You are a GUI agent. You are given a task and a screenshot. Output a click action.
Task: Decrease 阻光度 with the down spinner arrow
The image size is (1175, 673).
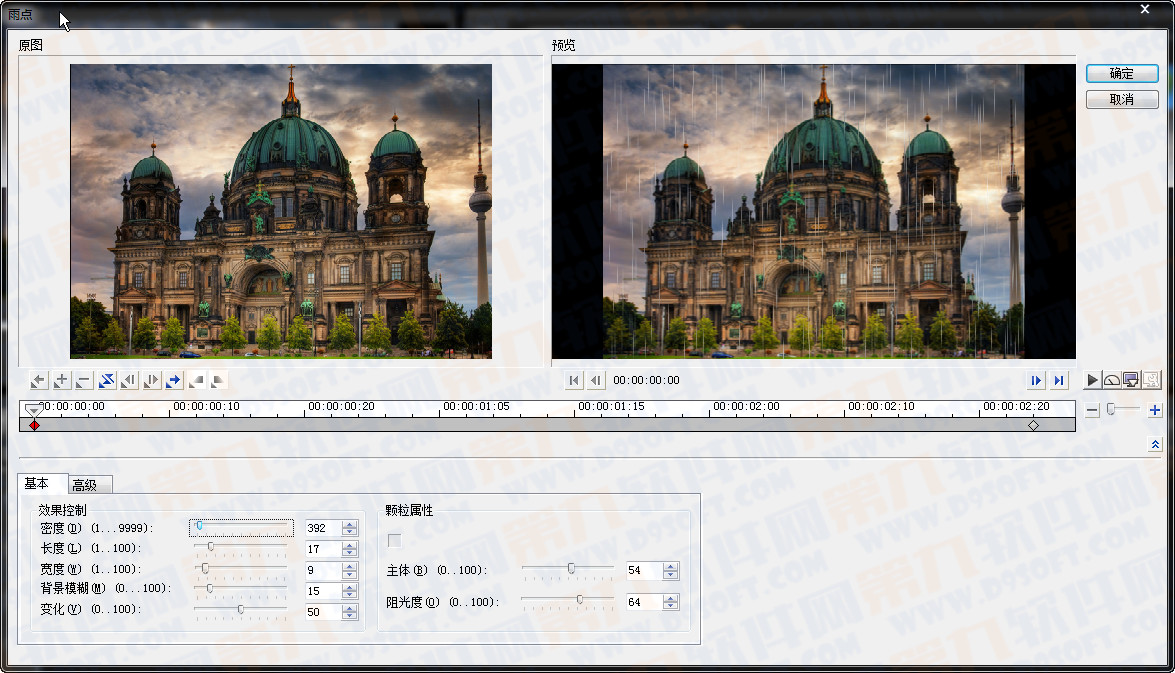coord(671,606)
